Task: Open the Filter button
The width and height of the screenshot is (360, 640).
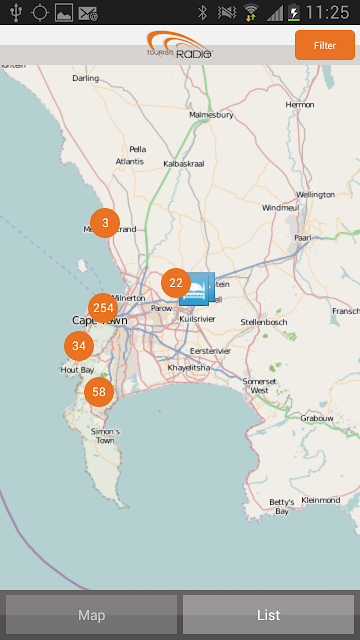Action: pos(325,45)
